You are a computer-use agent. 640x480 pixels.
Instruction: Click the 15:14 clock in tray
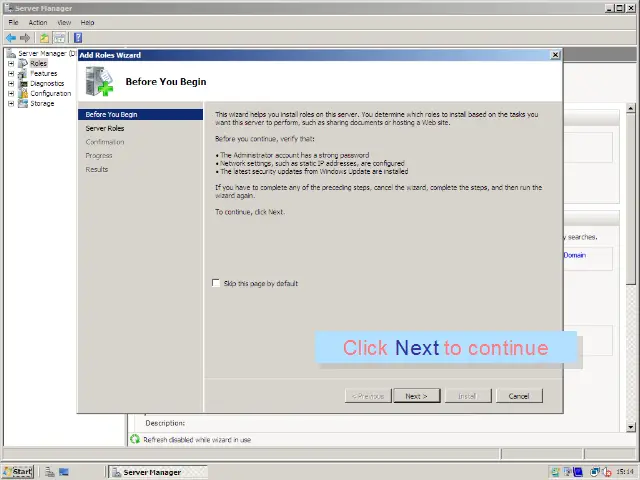click(x=625, y=472)
